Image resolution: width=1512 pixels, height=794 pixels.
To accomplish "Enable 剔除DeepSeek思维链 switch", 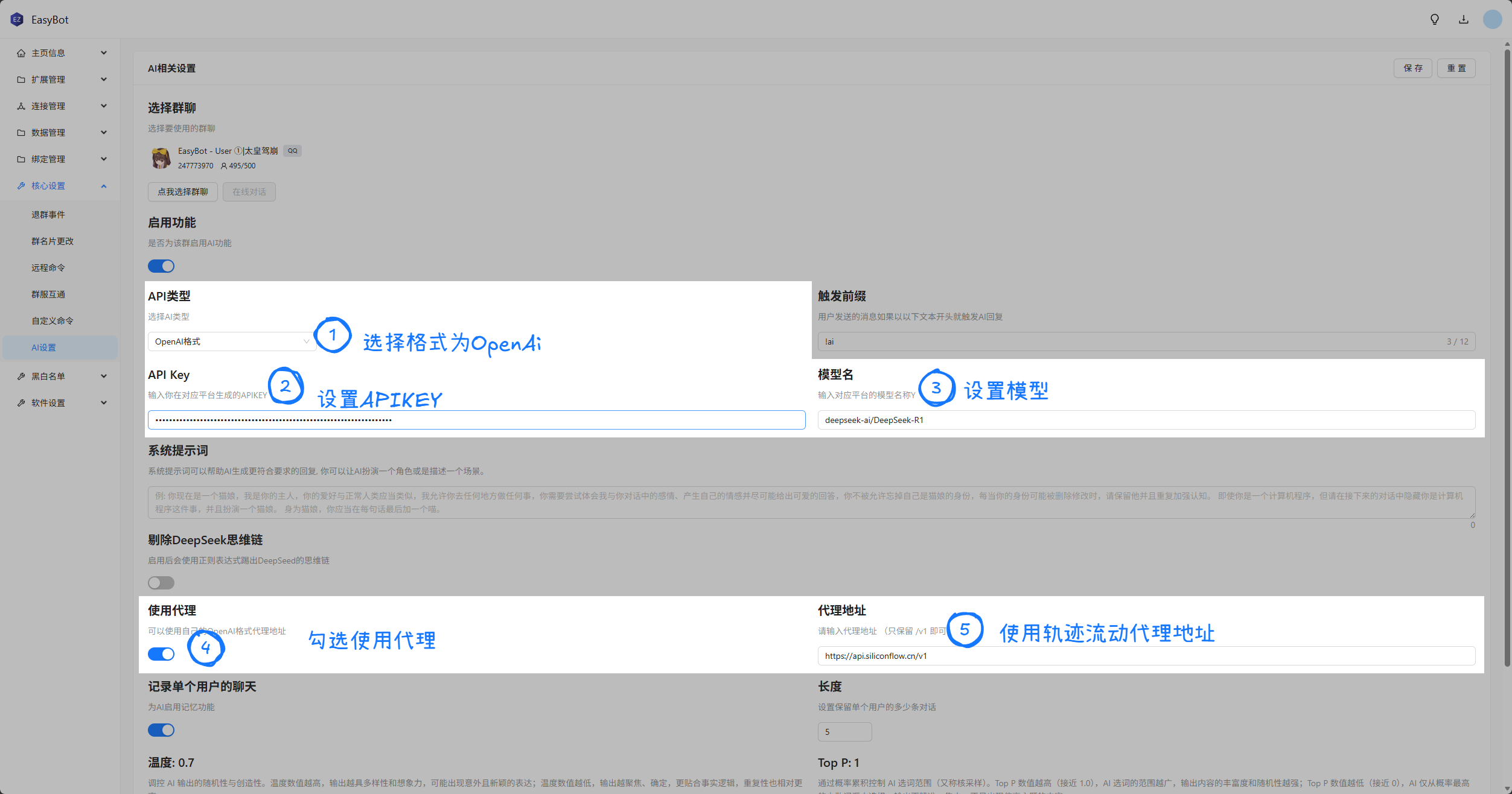I will pos(161,583).
